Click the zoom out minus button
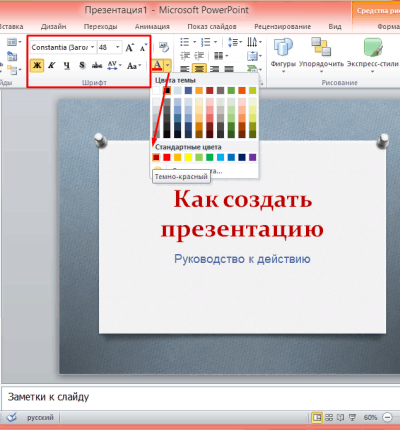This screenshot has width=400, height=430. click(387, 417)
